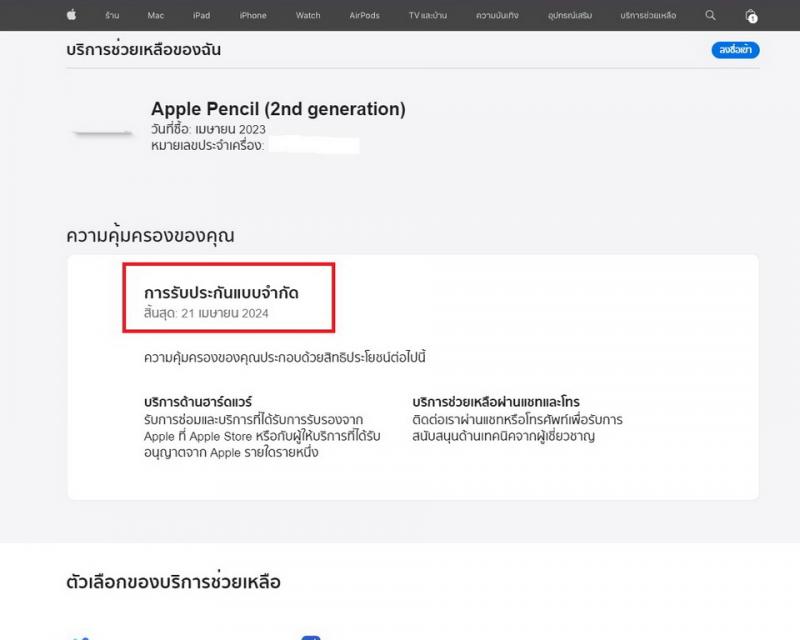Viewport: 800px width, 640px height.
Task: Open the ร้าน store menu item
Action: click(112, 15)
